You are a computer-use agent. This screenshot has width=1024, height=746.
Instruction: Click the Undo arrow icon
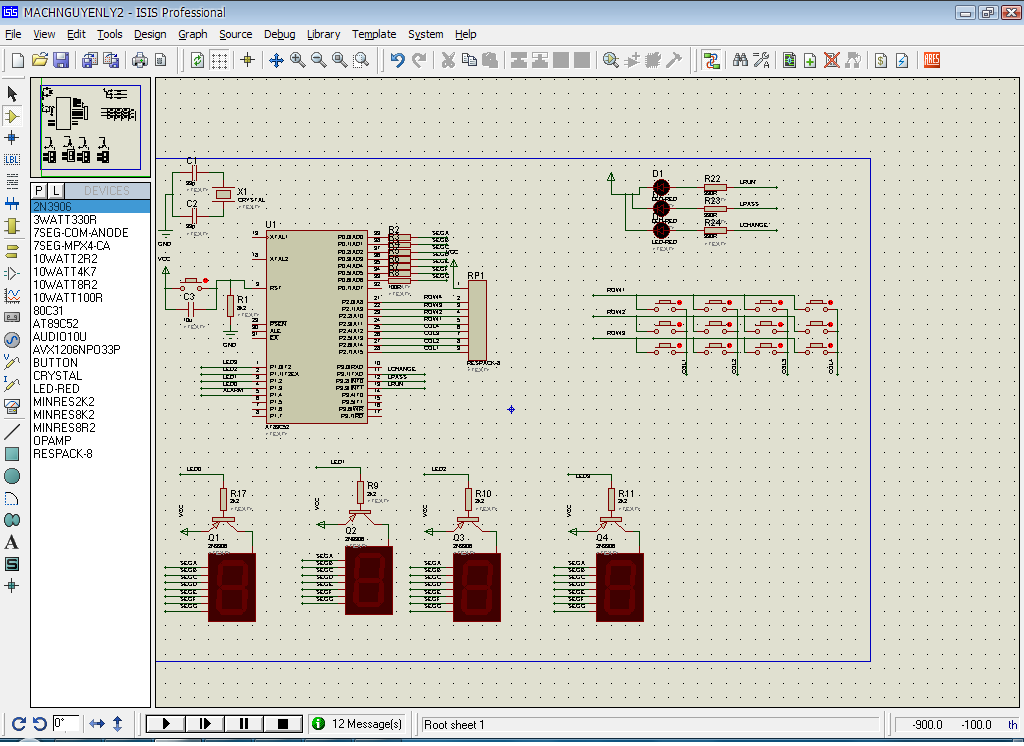[397, 60]
